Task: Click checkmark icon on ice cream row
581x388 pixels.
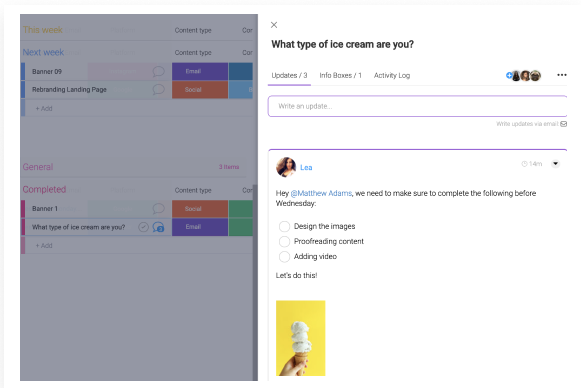Action: pos(143,227)
